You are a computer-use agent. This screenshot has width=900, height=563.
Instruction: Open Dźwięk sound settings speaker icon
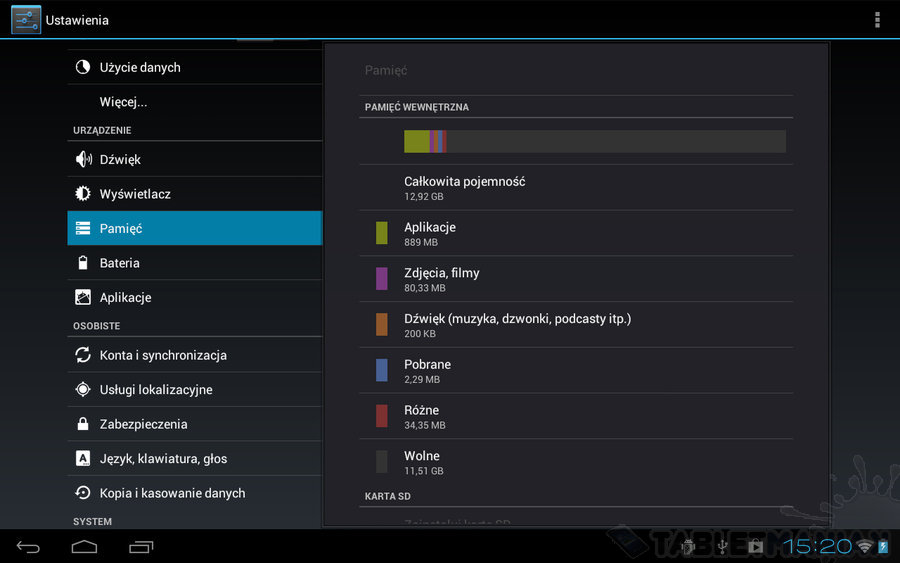pyautogui.click(x=83, y=159)
